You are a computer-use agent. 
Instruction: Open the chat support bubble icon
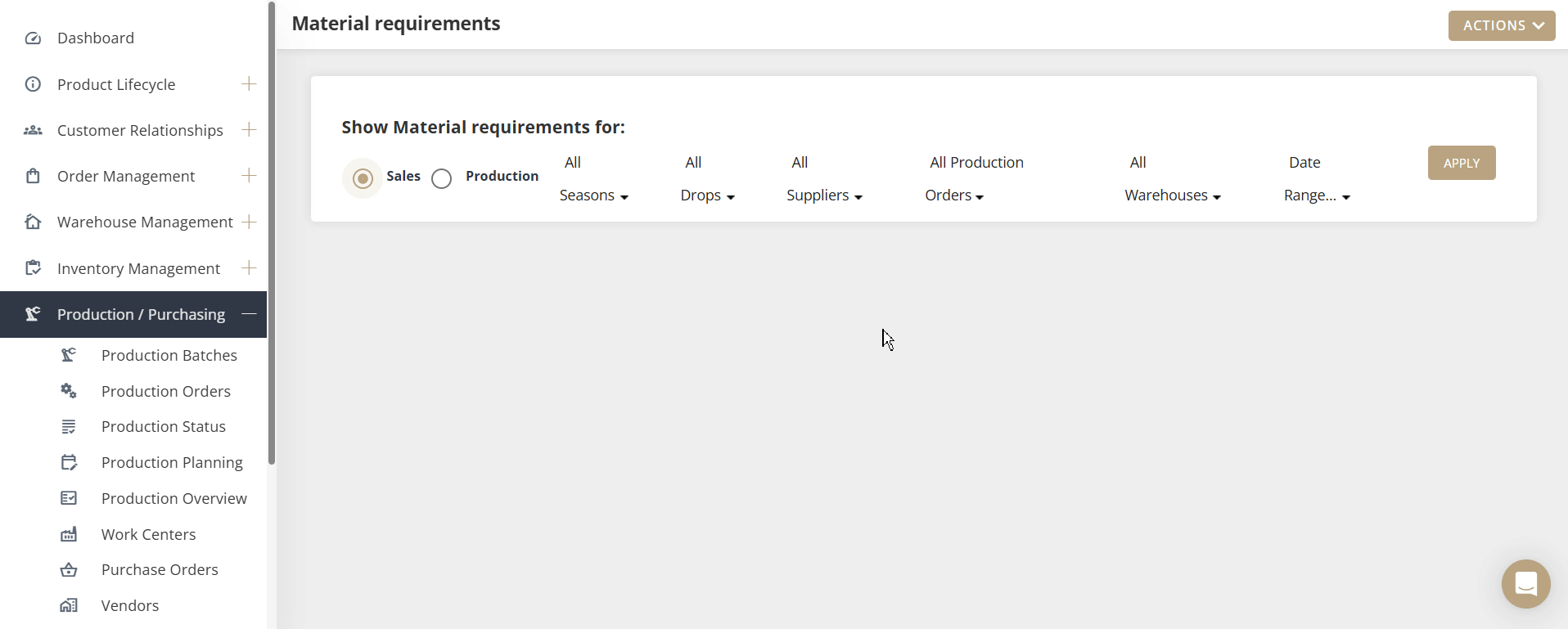coord(1525,584)
